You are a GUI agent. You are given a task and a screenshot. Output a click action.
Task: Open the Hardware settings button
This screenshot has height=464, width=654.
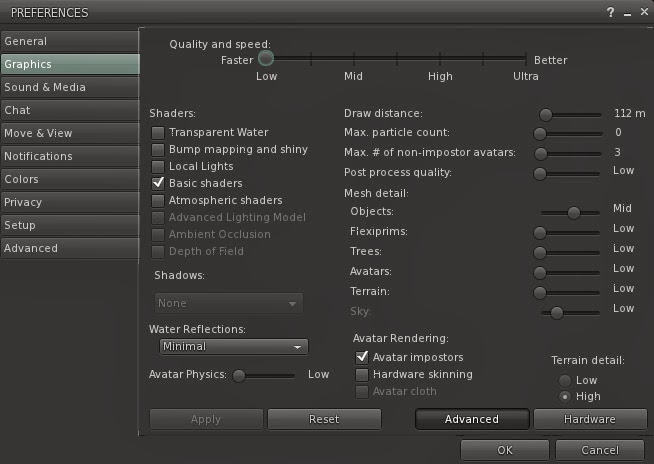coord(590,419)
